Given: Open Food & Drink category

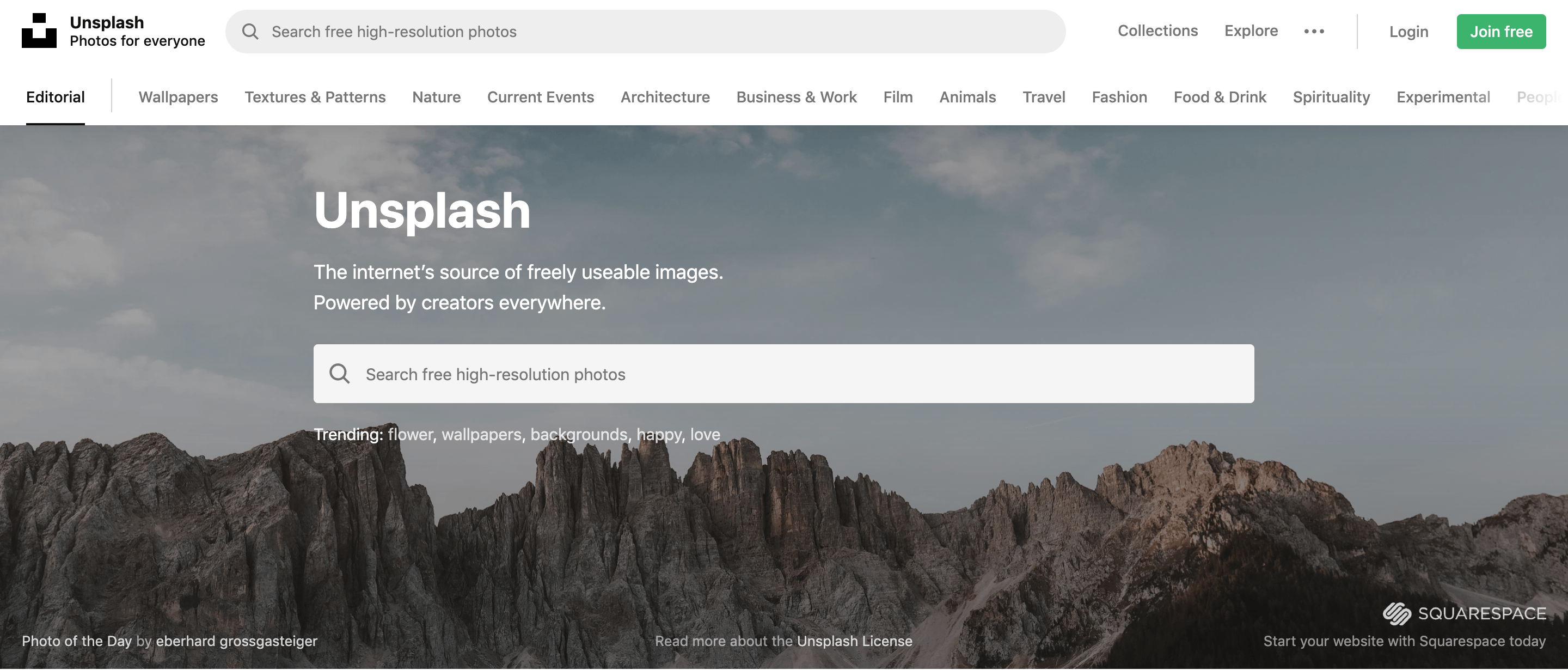Looking at the screenshot, I should [1220, 97].
